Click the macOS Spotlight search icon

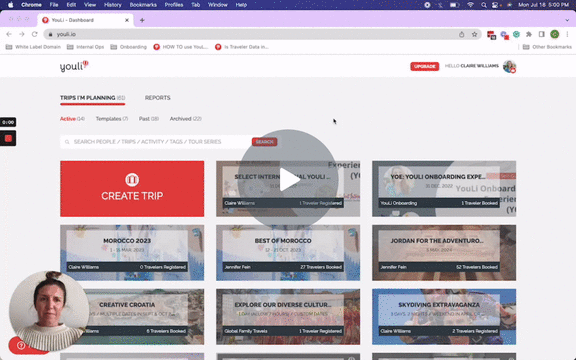pyautogui.click(x=484, y=5)
